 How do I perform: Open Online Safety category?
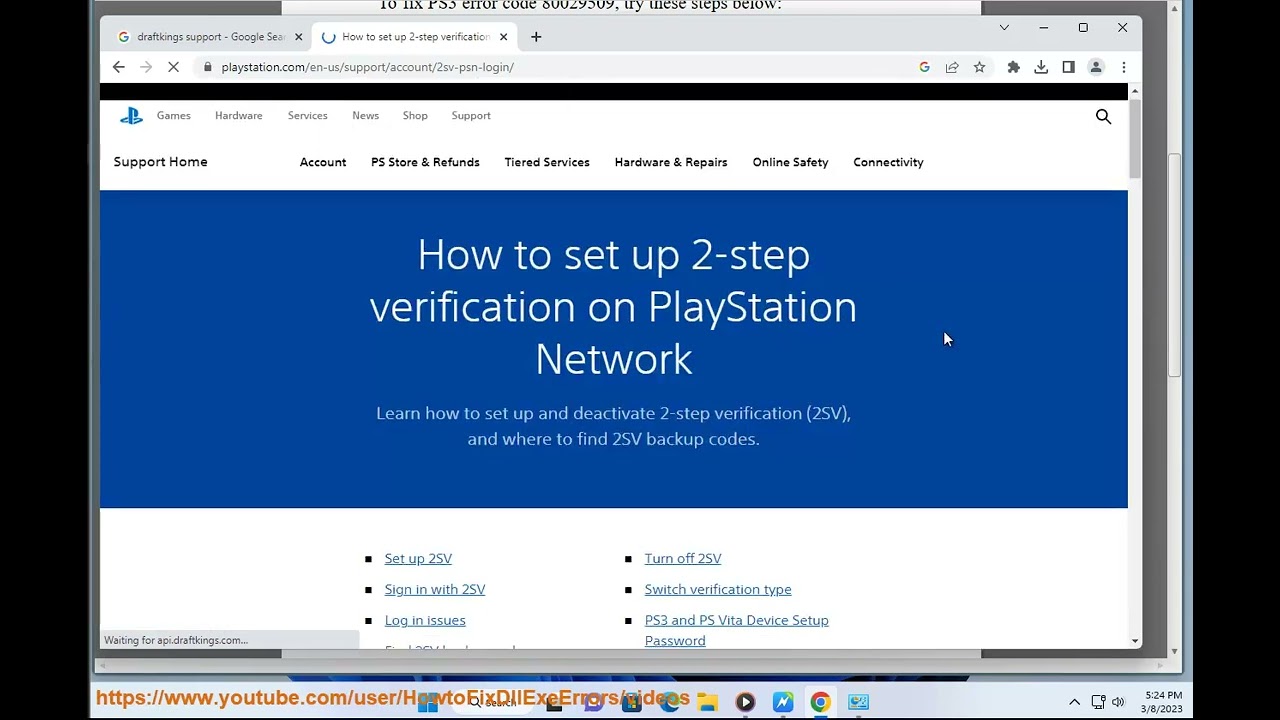(790, 162)
